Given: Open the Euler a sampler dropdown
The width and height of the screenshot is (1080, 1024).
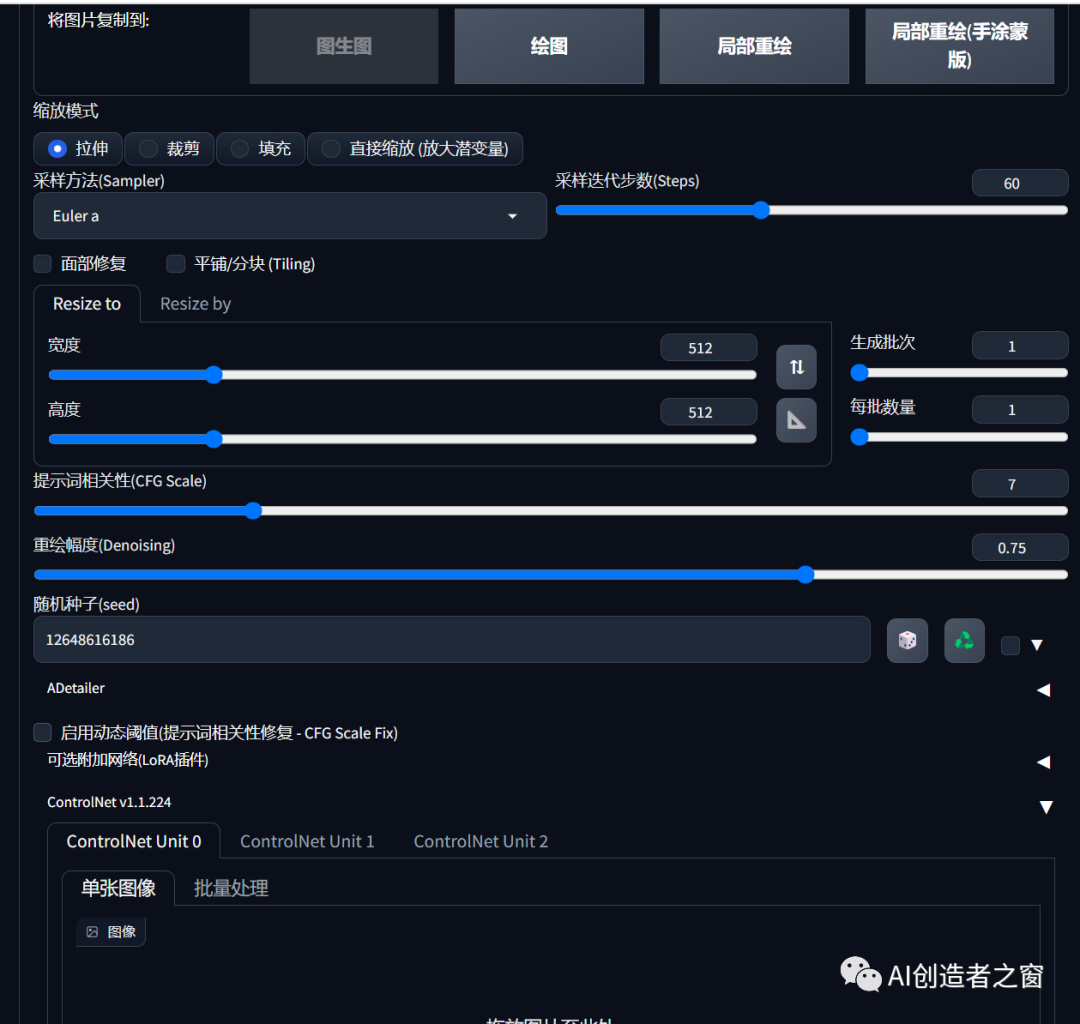Looking at the screenshot, I should point(290,216).
